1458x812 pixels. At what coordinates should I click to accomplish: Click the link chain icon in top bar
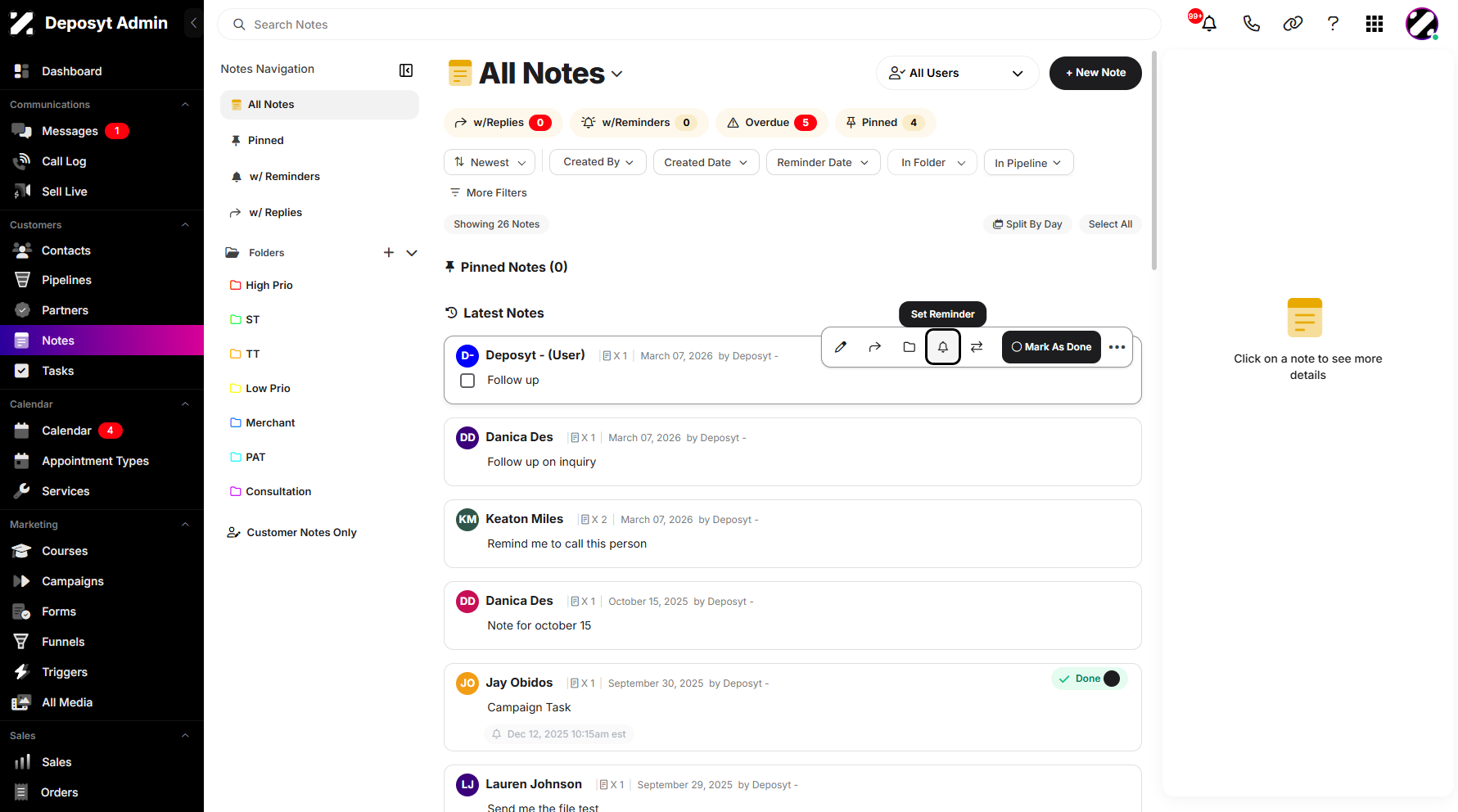[1293, 24]
